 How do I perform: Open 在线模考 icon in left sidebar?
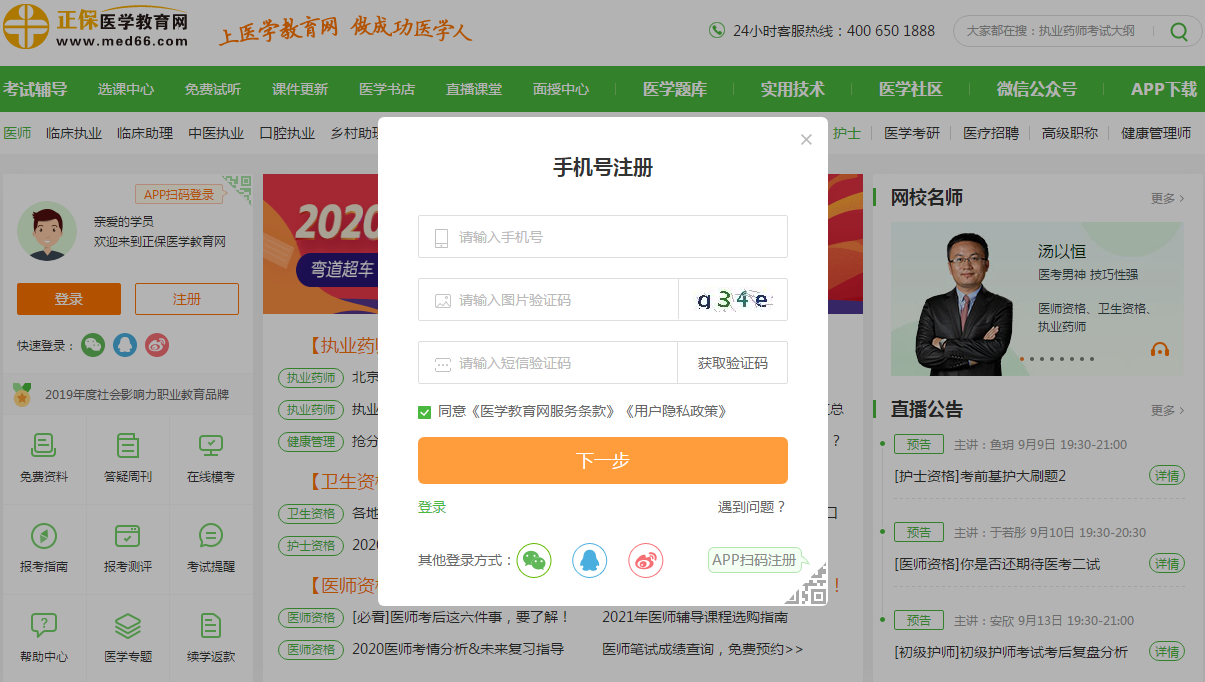[210, 445]
